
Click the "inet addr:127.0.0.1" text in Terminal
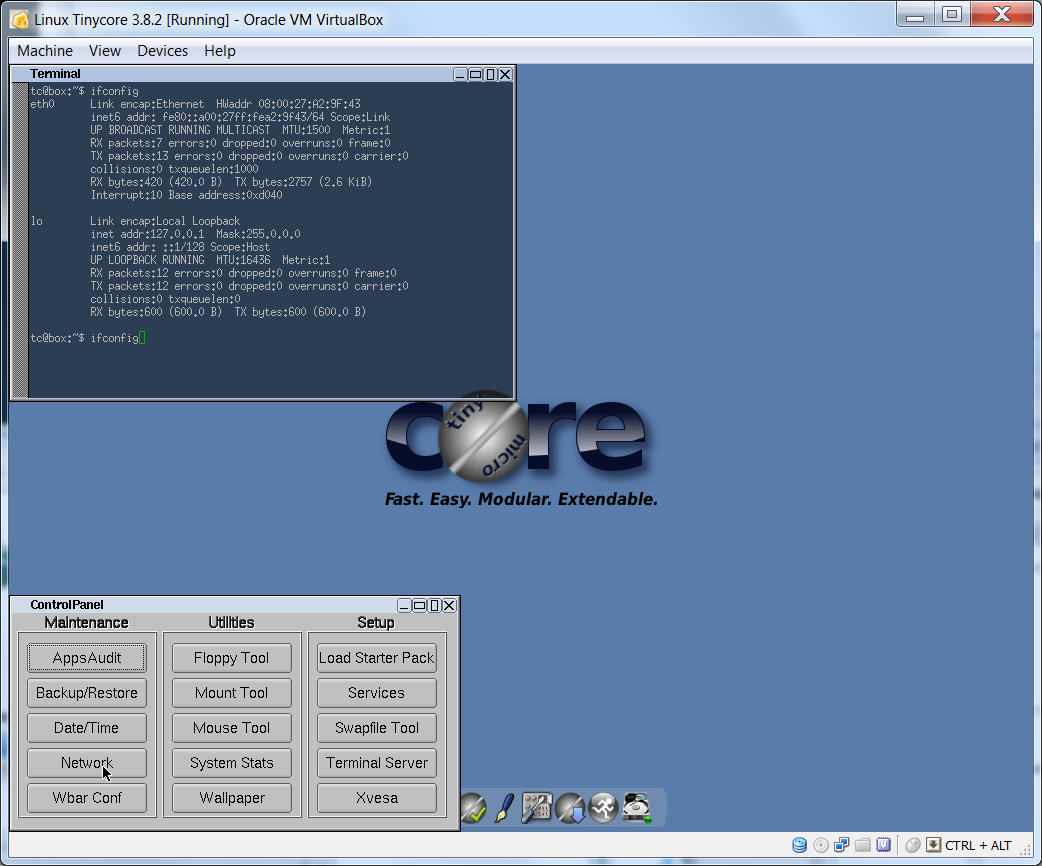click(x=148, y=234)
